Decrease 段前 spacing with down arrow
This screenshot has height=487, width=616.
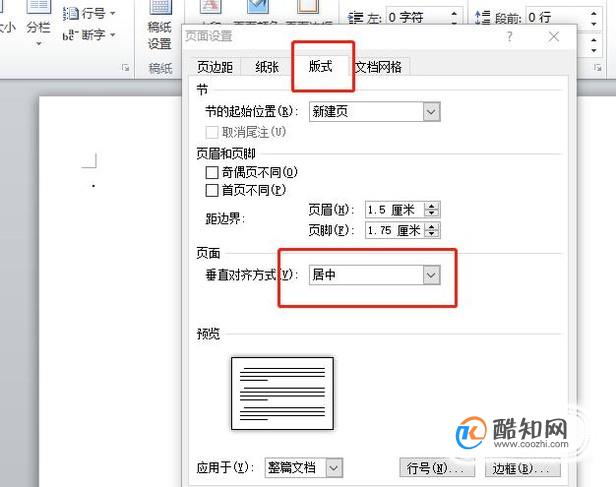click(594, 23)
